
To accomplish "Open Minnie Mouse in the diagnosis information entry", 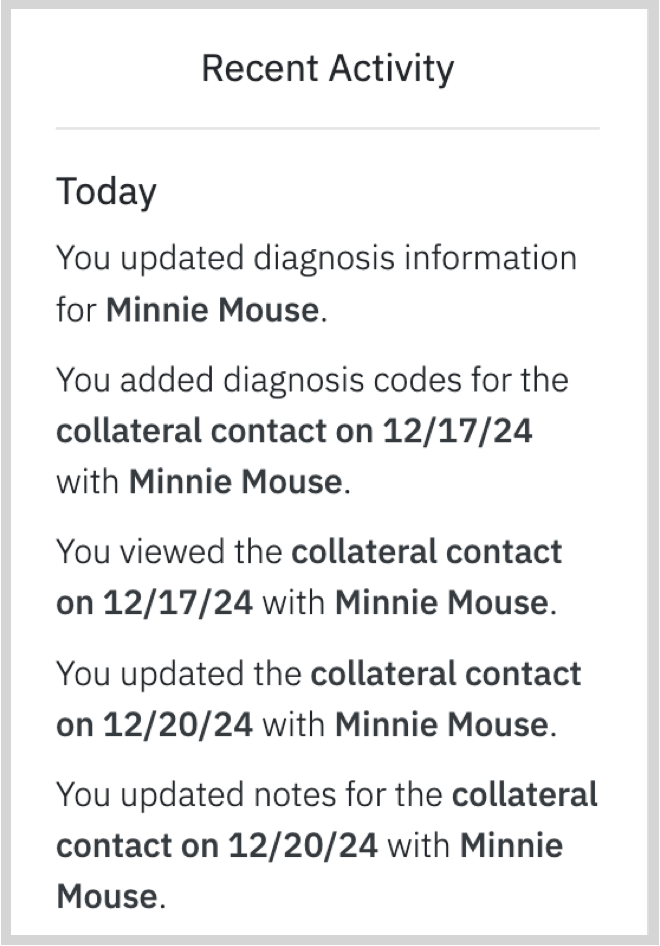I will [212, 310].
